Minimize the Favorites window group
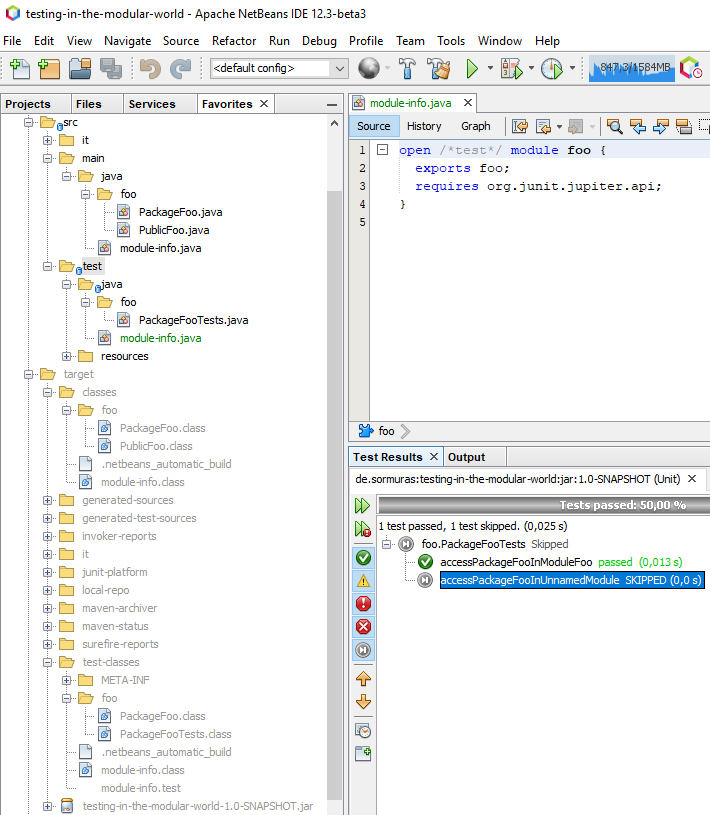 pos(332,104)
